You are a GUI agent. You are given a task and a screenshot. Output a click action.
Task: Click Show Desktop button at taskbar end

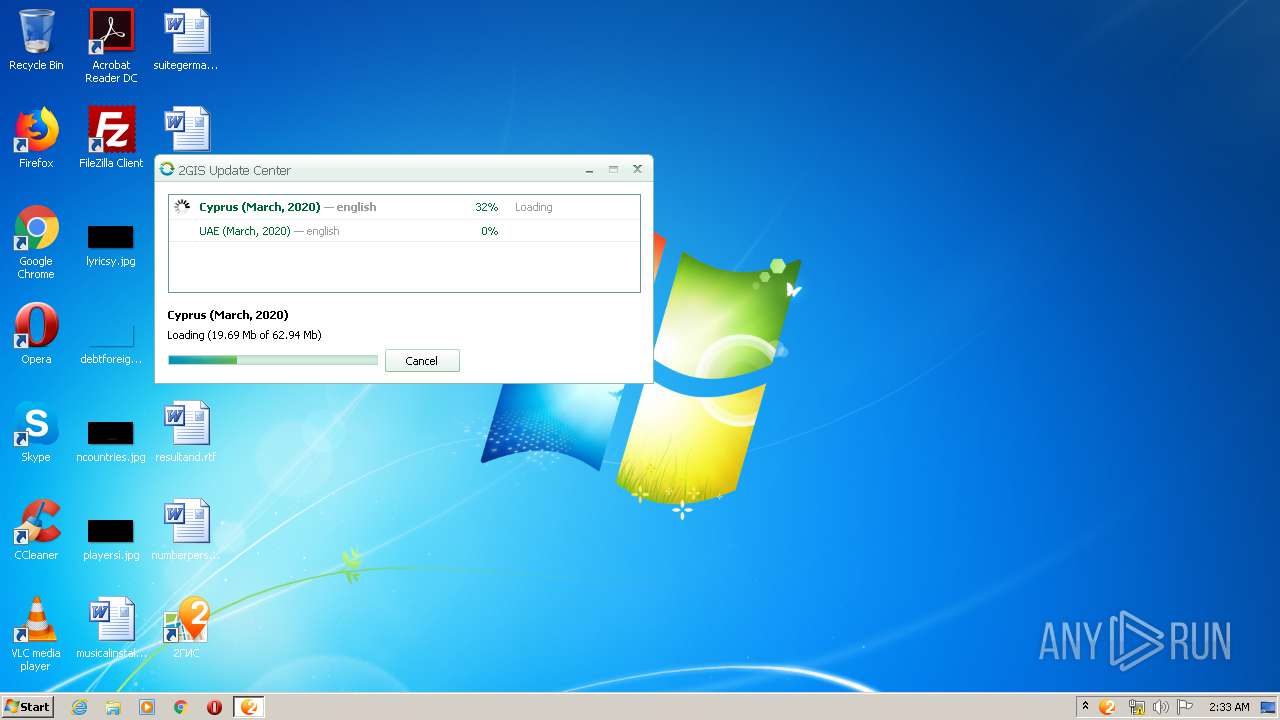[x=1269, y=707]
